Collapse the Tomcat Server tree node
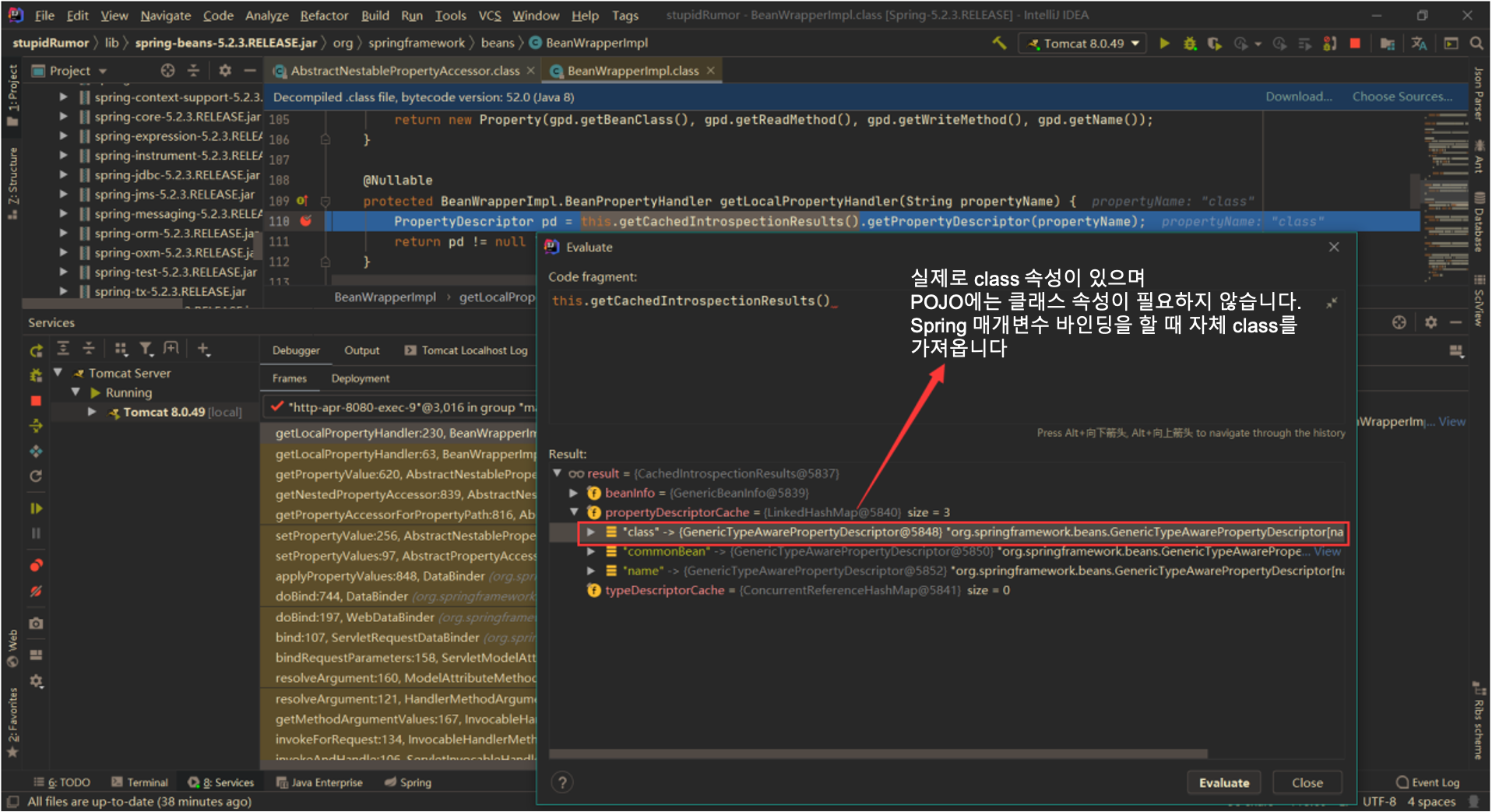The width and height of the screenshot is (1492, 812). coord(58,373)
